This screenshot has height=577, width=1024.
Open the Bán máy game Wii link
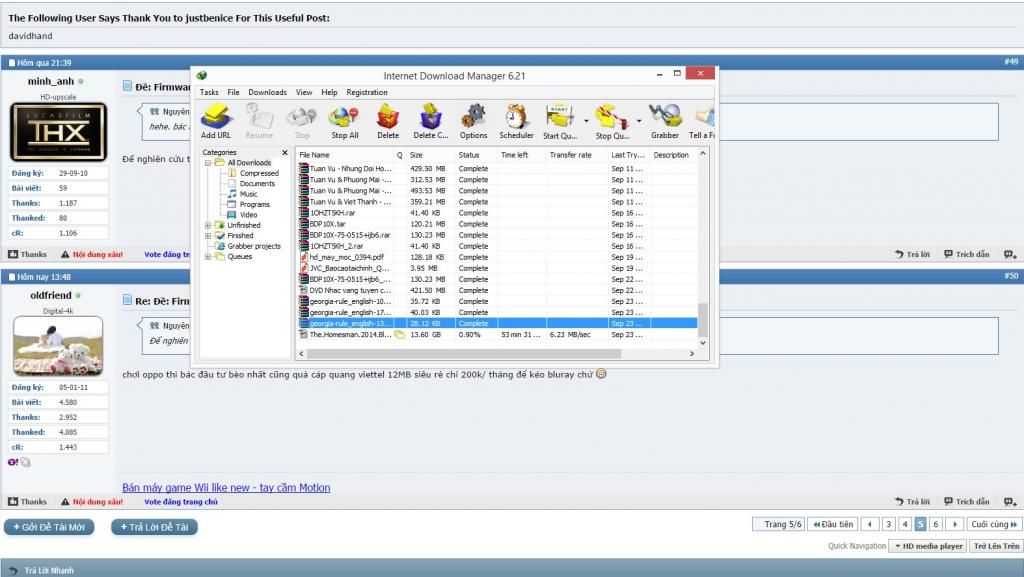[x=226, y=488]
